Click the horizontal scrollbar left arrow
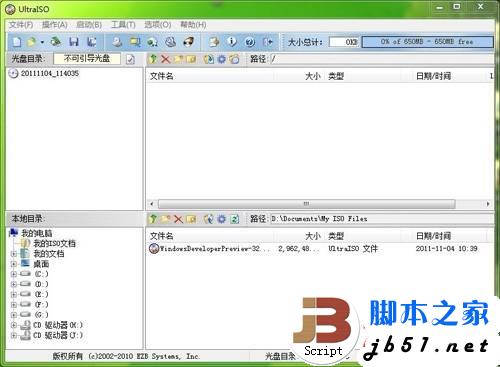Screen dimensions: 500x367 [x=152, y=204]
